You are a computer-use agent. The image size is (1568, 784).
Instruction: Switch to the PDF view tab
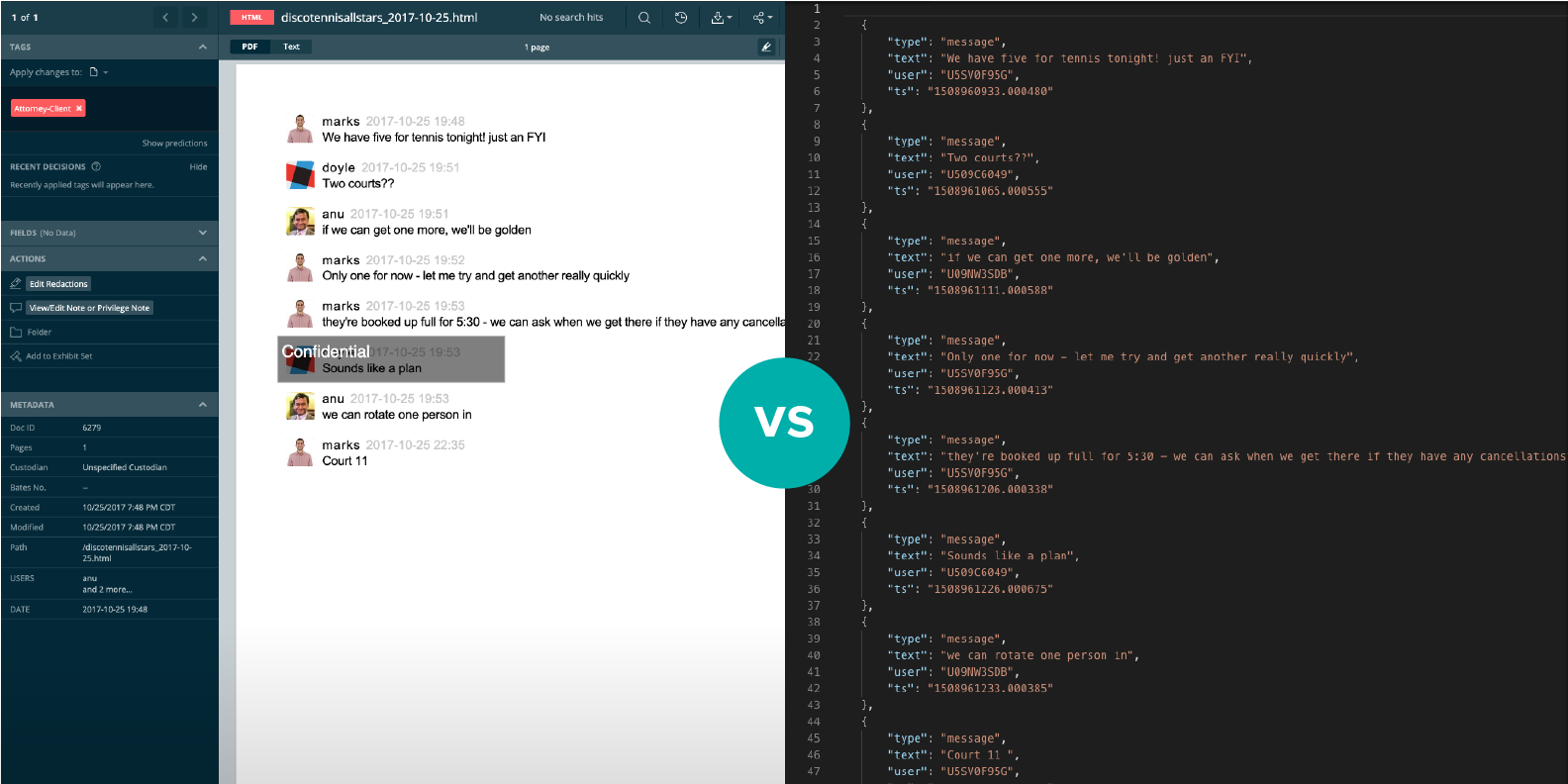(x=249, y=47)
